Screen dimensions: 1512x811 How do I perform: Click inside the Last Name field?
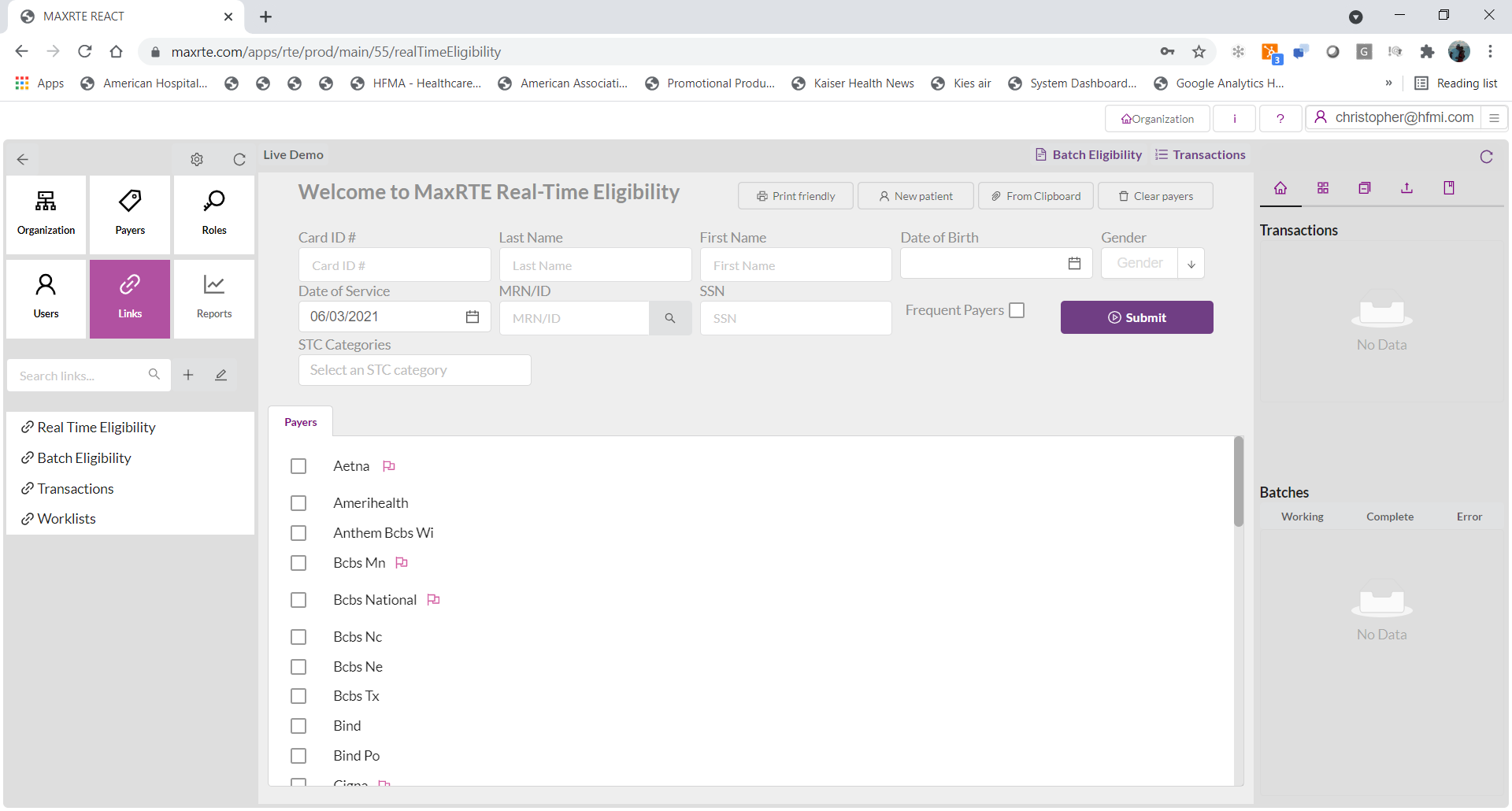[x=595, y=265]
